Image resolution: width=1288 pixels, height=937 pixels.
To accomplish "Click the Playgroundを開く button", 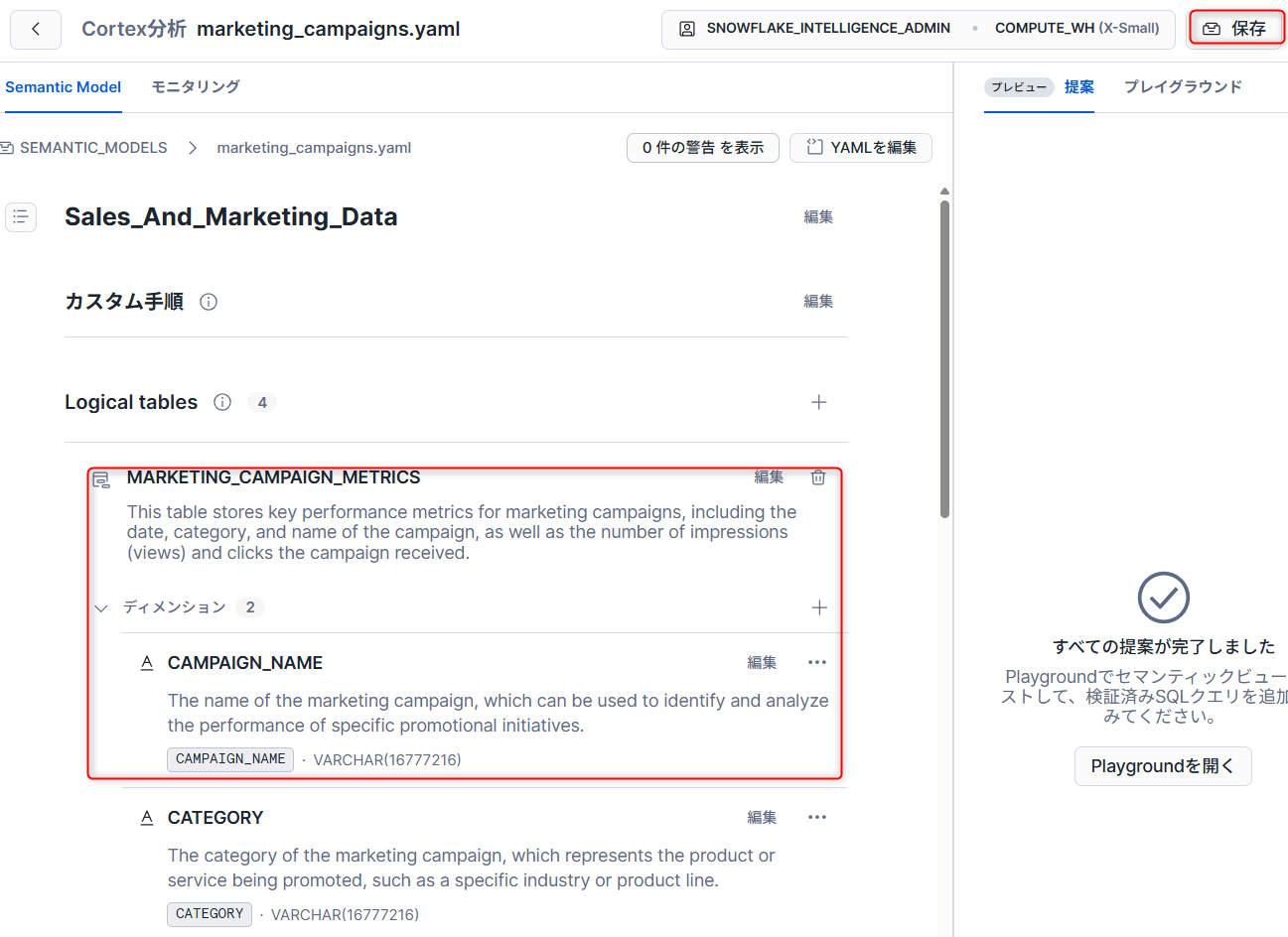I will pos(1162,766).
